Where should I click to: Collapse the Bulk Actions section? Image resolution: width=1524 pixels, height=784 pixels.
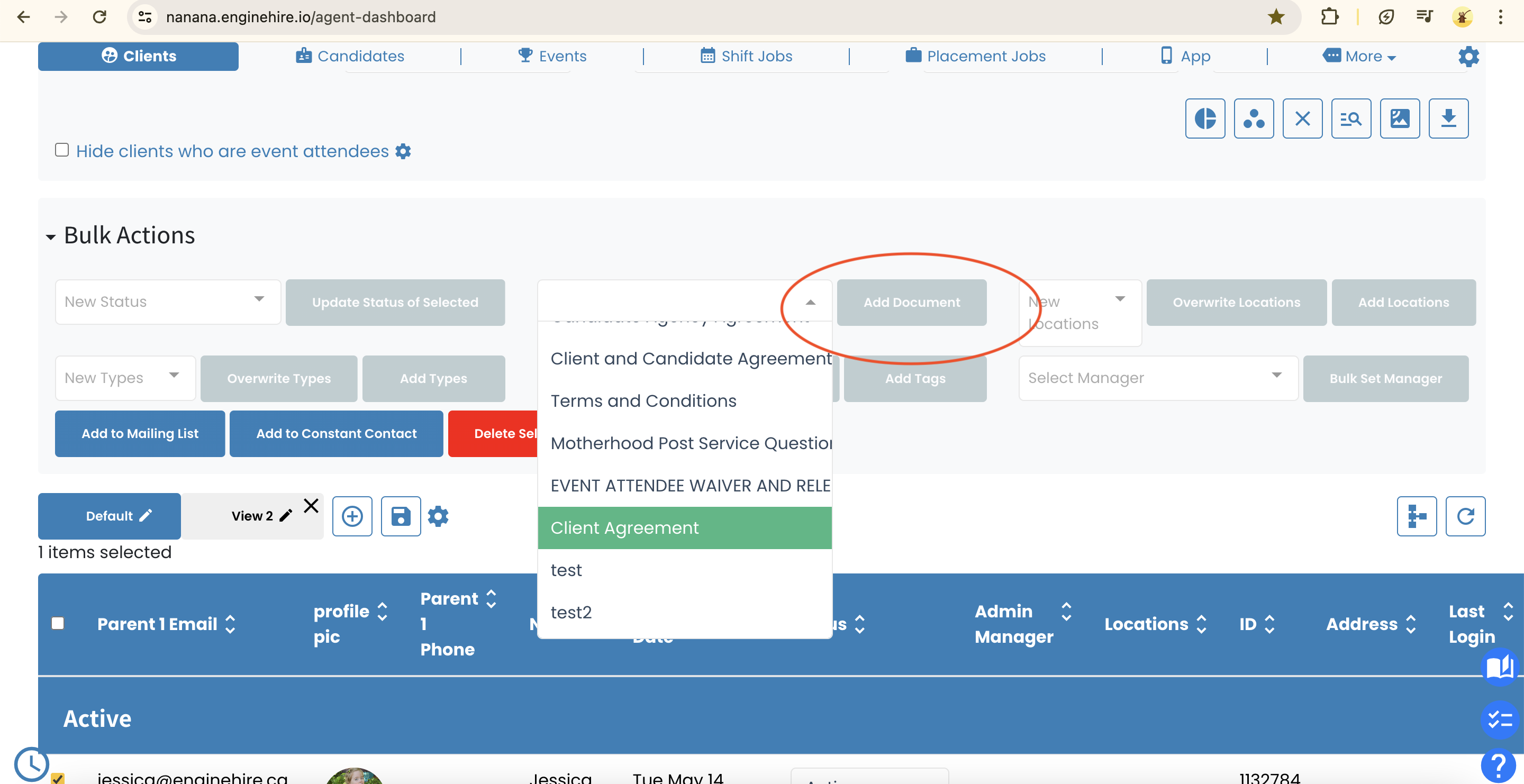51,236
